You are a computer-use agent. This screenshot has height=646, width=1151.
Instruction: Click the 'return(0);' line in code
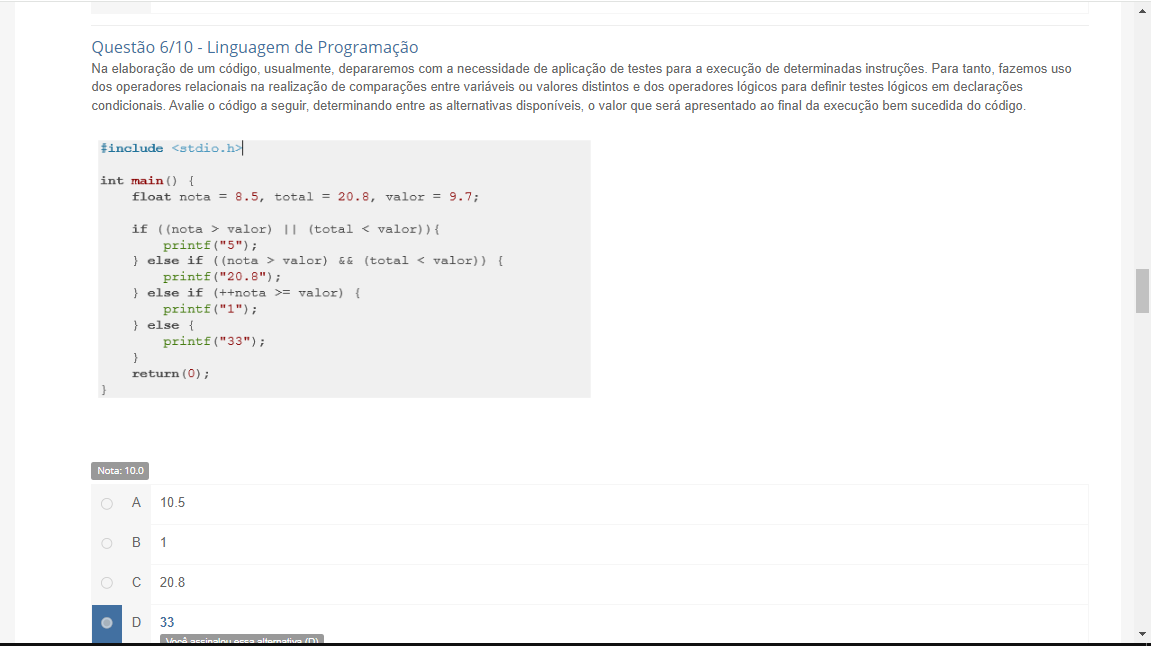(171, 373)
